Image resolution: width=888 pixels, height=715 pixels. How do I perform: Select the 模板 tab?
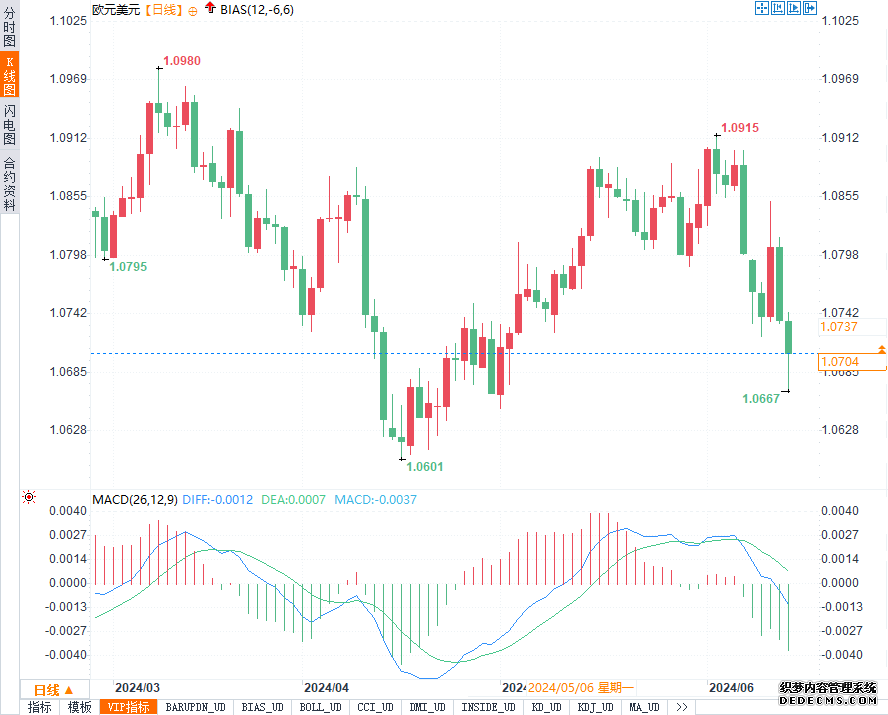click(79, 707)
